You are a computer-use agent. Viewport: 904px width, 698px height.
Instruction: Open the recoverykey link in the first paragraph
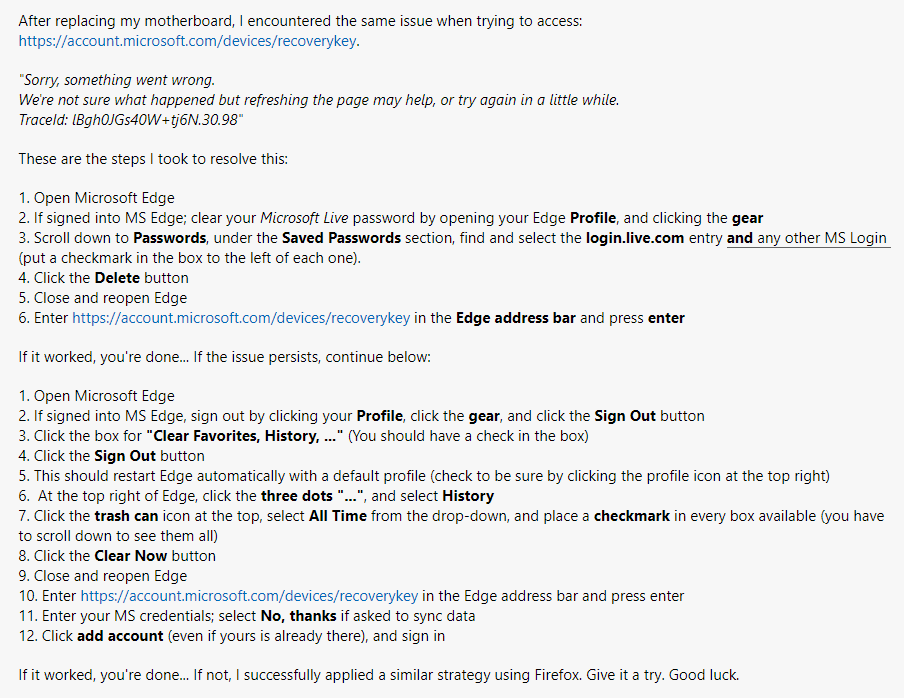(x=187, y=41)
